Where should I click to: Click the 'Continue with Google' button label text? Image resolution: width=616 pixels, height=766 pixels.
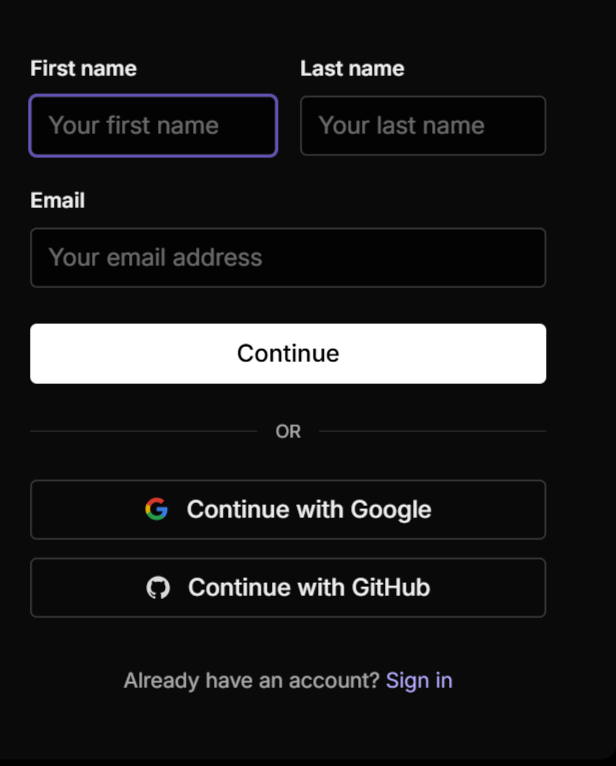(x=309, y=510)
